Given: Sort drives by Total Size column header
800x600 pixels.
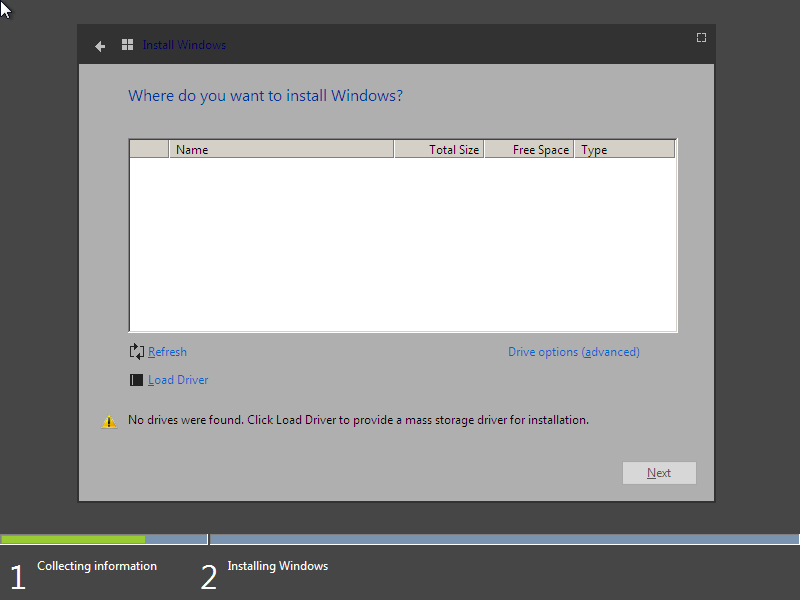Looking at the screenshot, I should pos(439,149).
